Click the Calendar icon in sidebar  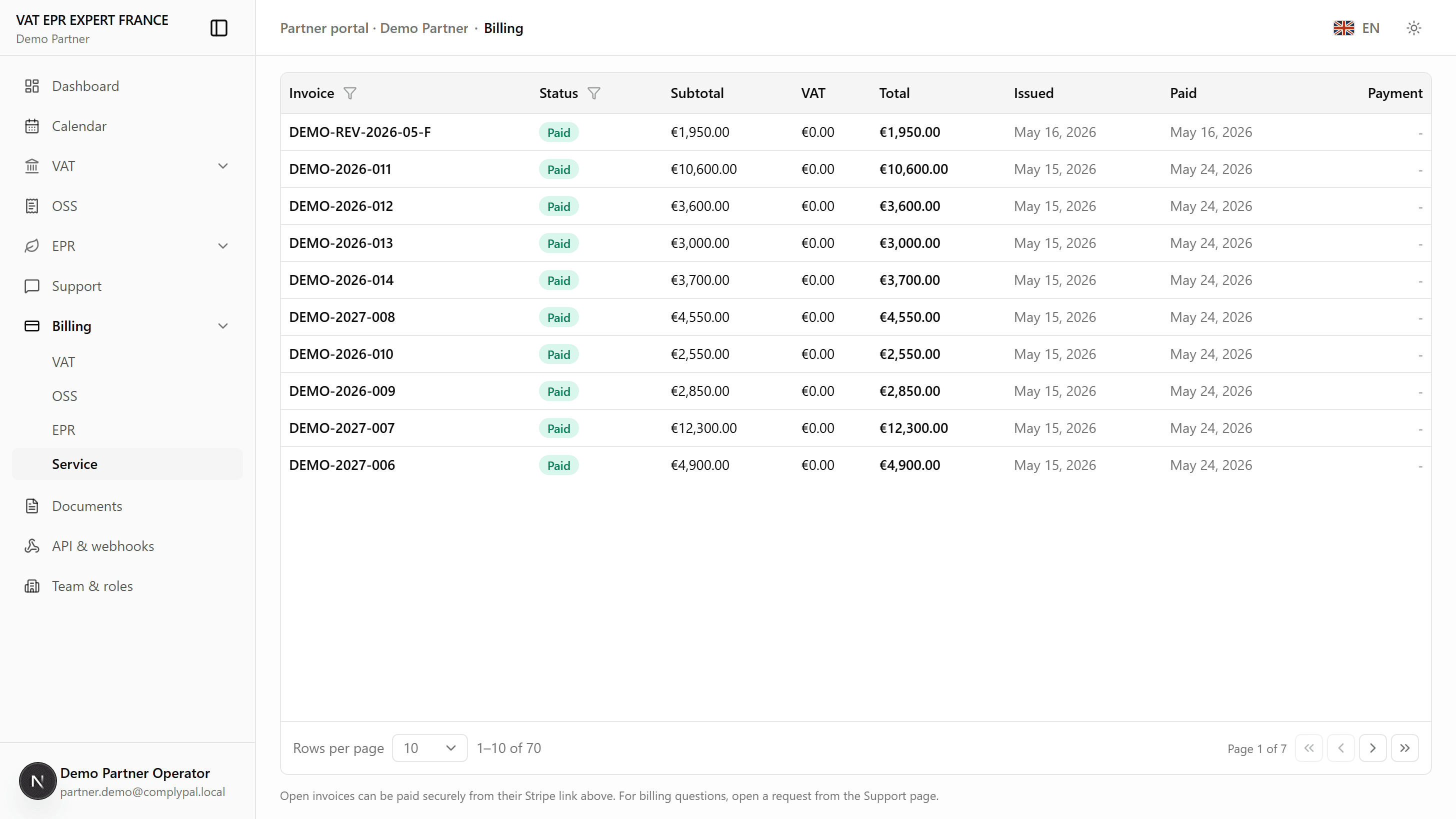pyautogui.click(x=31, y=126)
